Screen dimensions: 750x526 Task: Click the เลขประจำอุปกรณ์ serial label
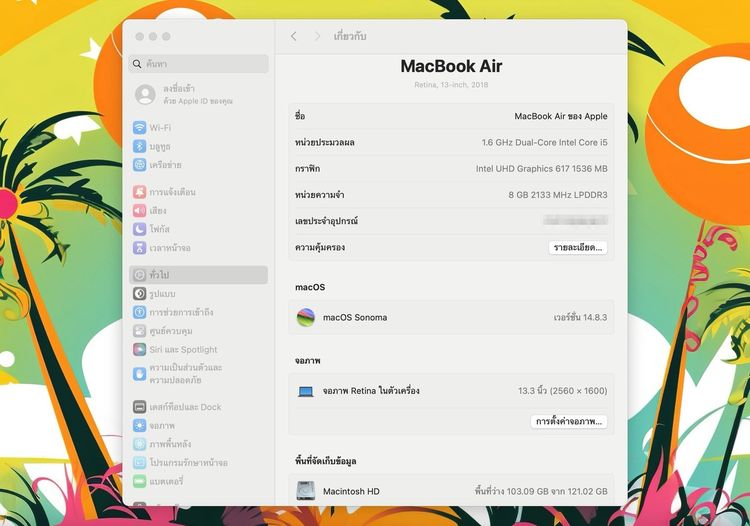[x=327, y=221]
